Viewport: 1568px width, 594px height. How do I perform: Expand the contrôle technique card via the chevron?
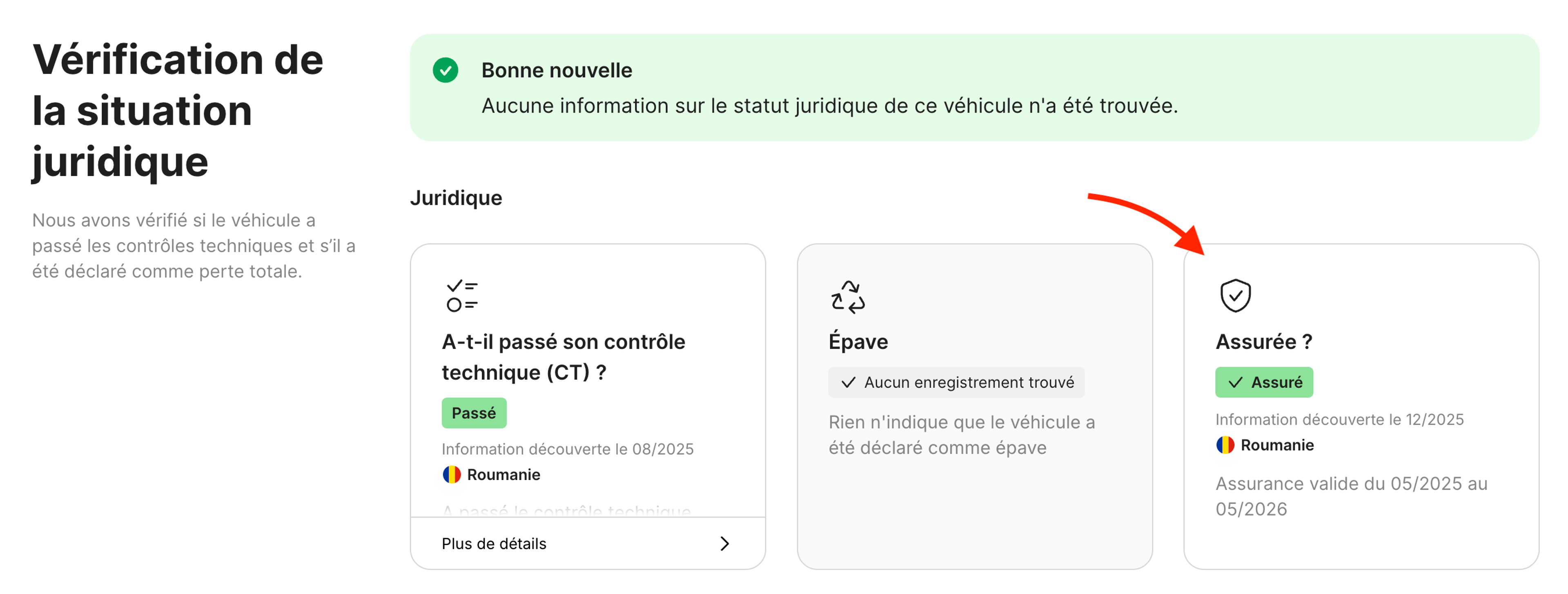point(724,543)
